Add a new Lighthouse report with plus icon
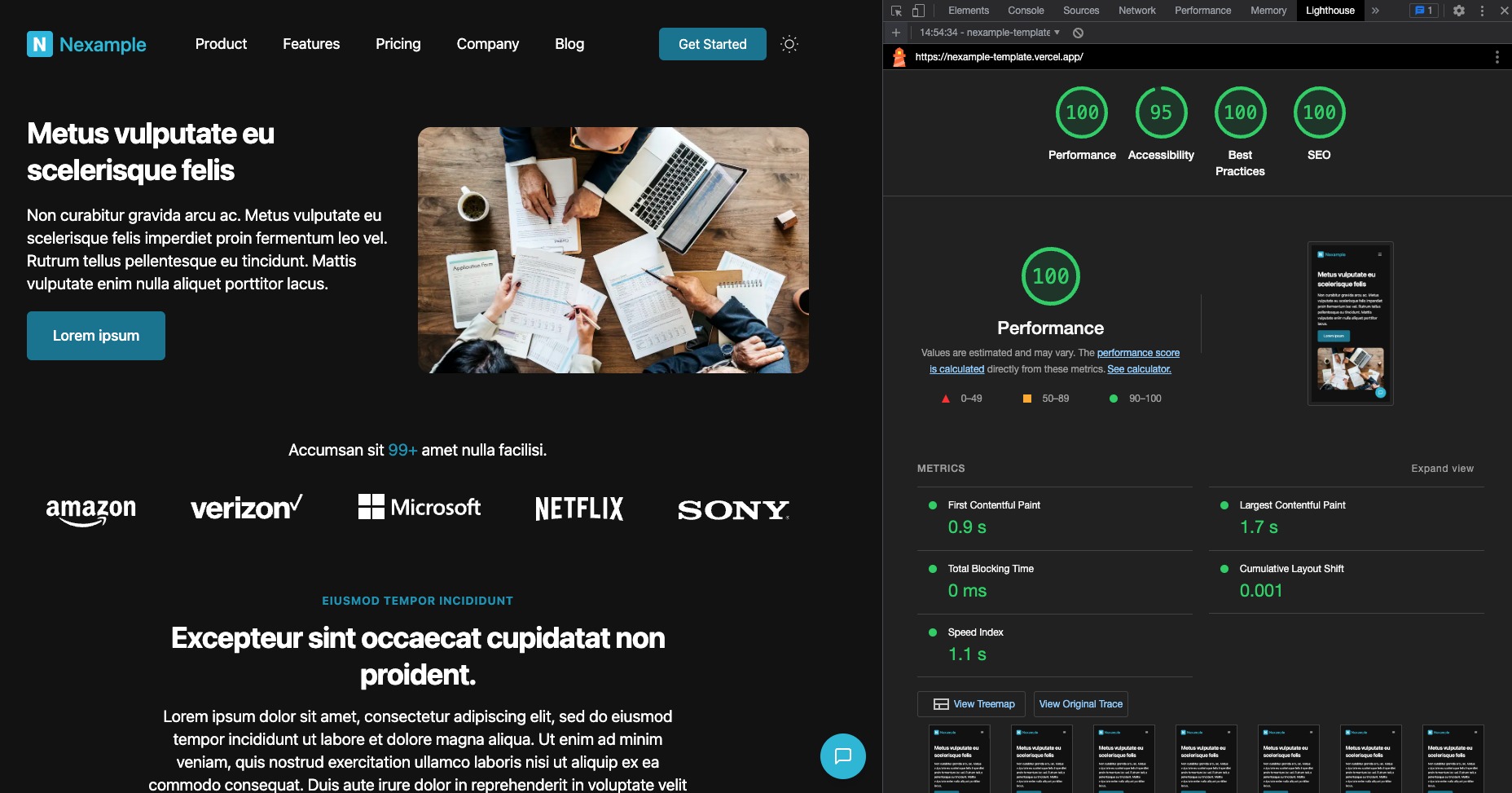The height and width of the screenshot is (793, 1512). 896,33
